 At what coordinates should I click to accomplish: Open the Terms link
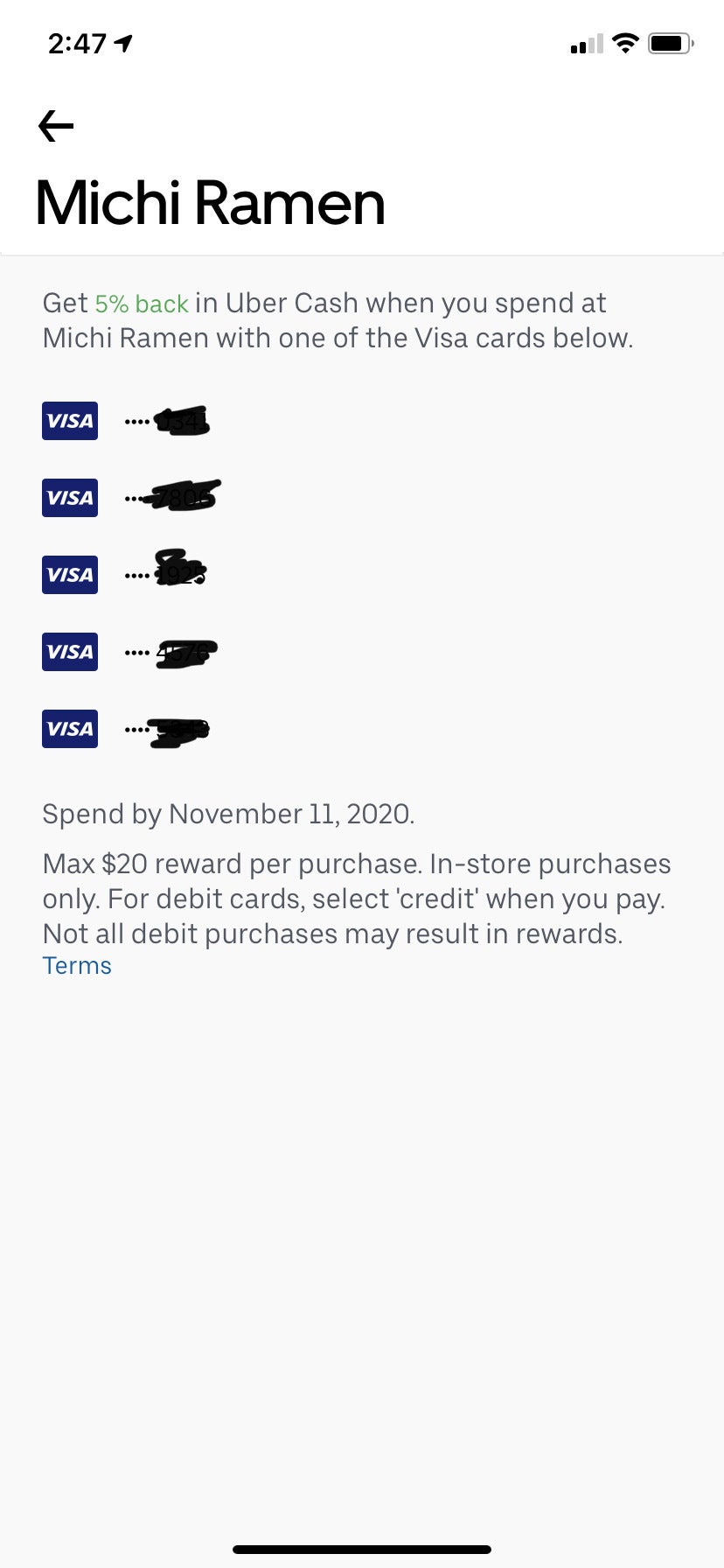click(77, 966)
